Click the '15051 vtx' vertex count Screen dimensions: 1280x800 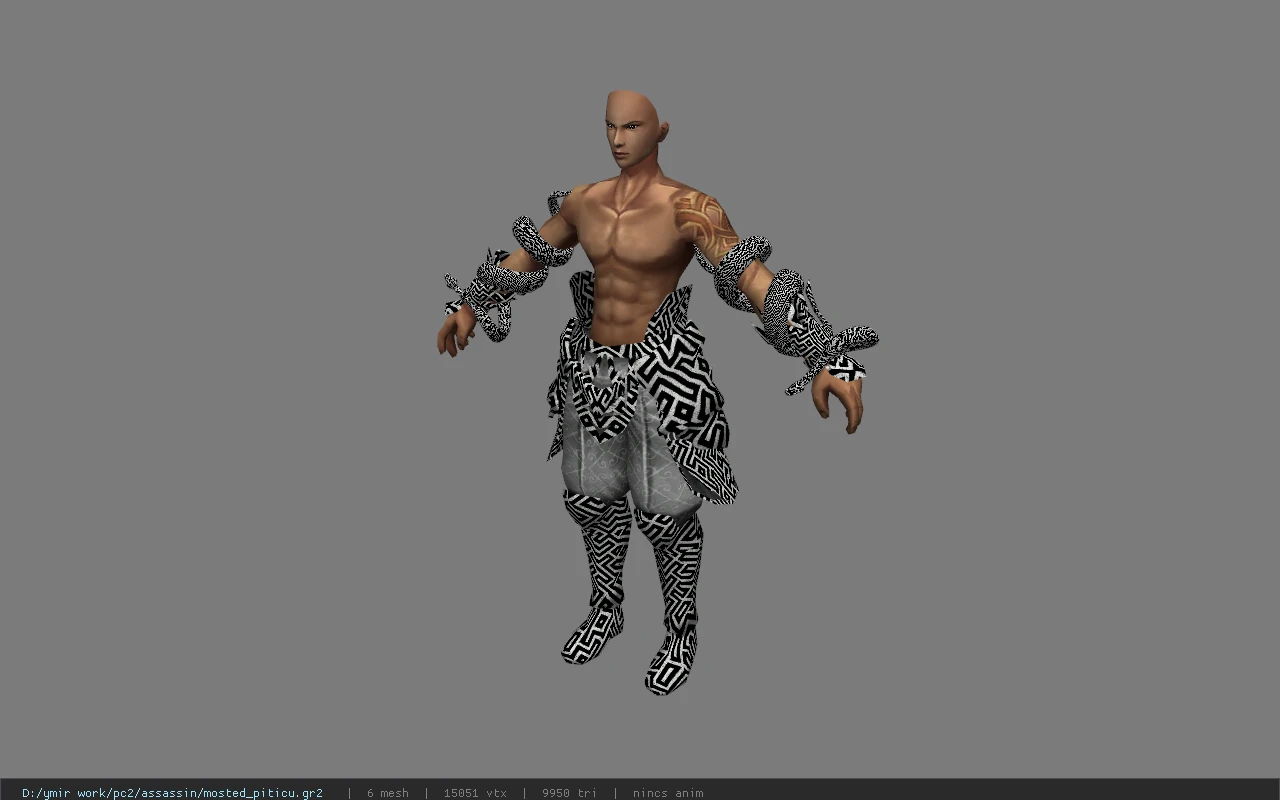tap(475, 793)
